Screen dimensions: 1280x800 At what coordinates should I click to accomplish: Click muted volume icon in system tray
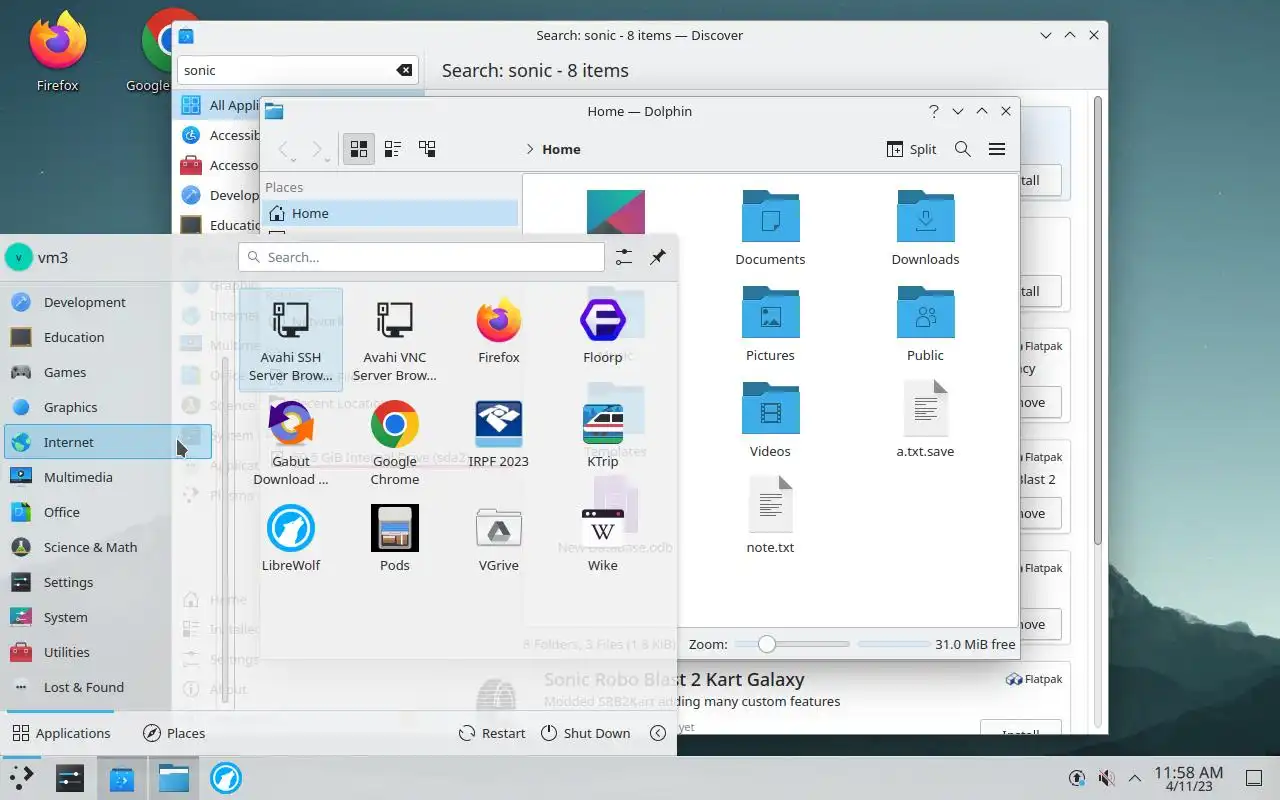click(x=1106, y=778)
